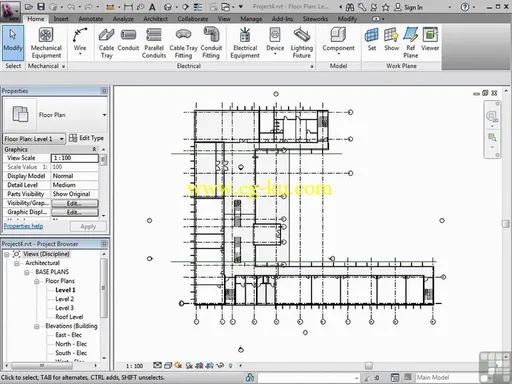Image resolution: width=512 pixels, height=384 pixels.
Task: Click the 1 : 100 scale on view control bar
Action: [x=134, y=366]
